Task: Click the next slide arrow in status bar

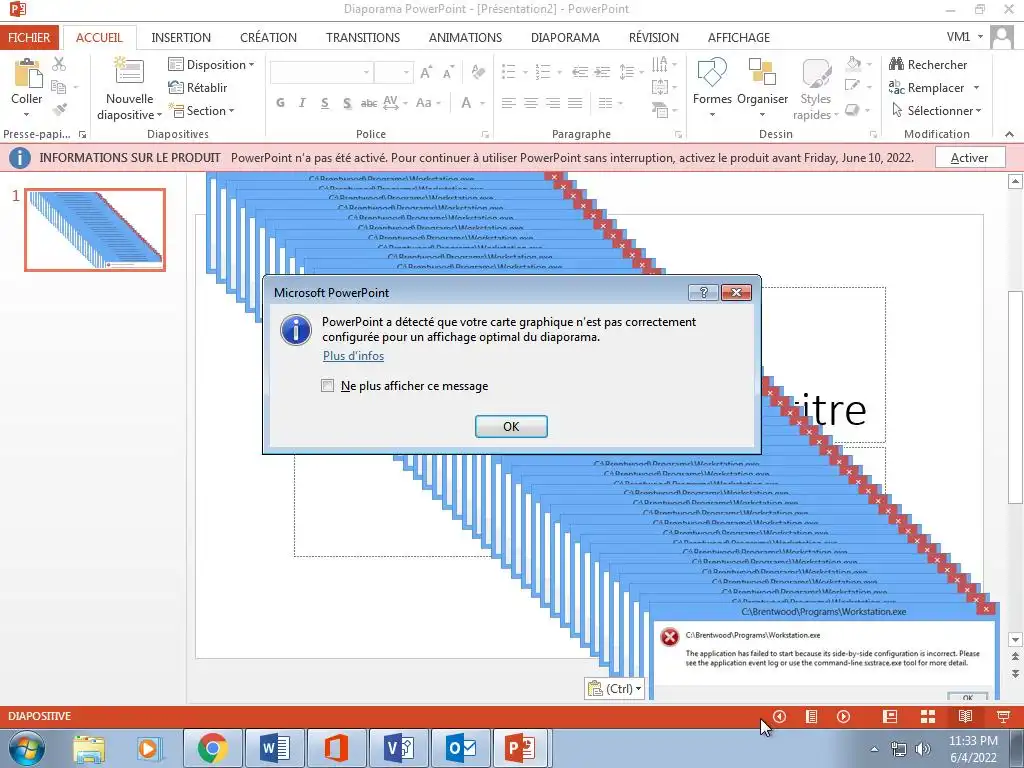Action: [x=843, y=716]
